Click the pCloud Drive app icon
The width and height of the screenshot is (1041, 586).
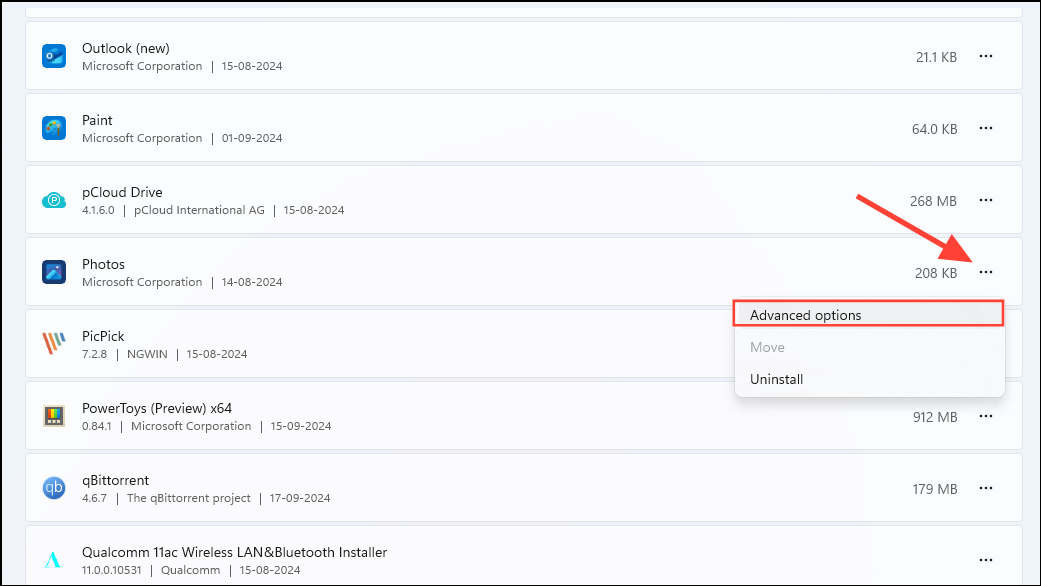54,200
